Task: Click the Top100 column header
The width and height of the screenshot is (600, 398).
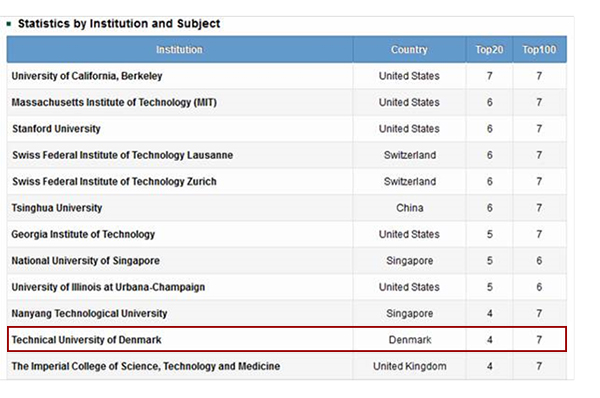Action: [539, 50]
